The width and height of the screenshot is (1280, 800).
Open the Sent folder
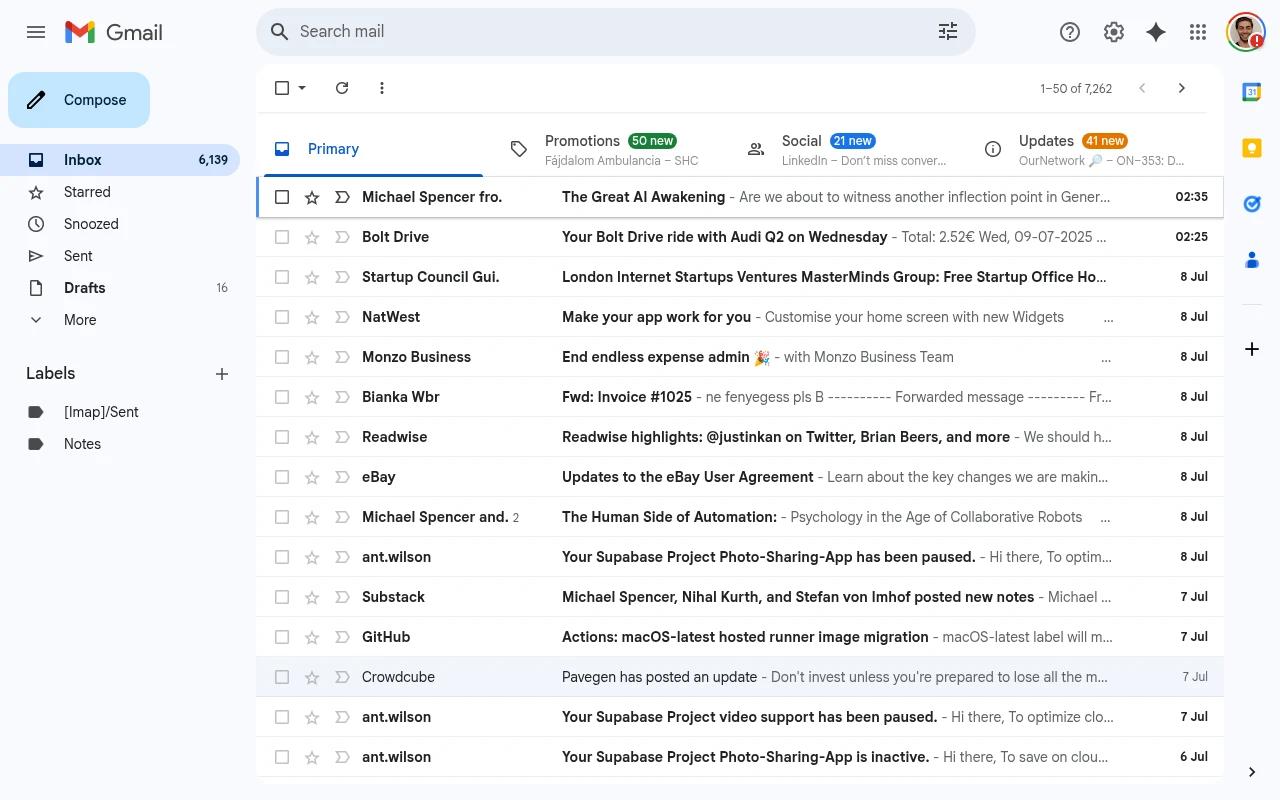[120, 256]
